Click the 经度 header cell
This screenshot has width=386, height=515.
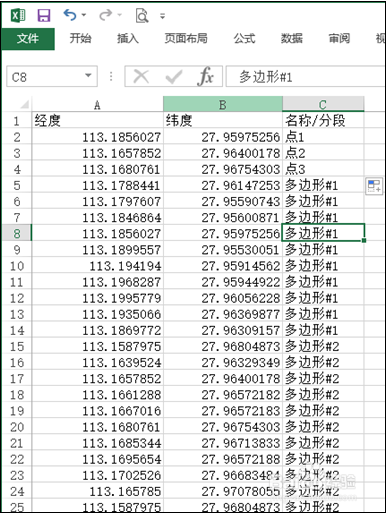click(97, 120)
